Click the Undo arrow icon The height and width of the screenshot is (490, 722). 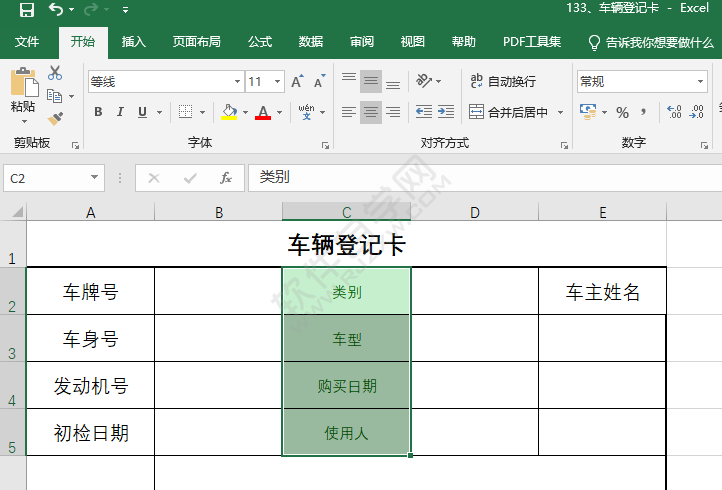tap(56, 10)
